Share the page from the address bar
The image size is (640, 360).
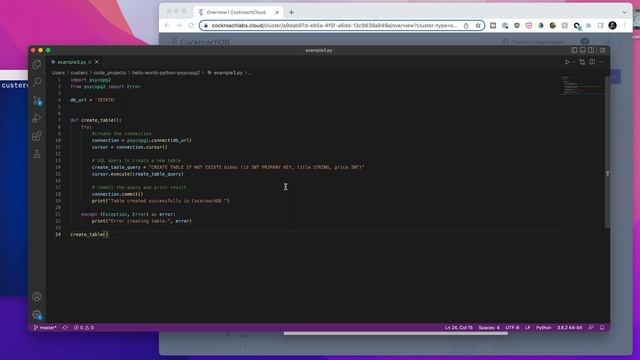coord(466,25)
